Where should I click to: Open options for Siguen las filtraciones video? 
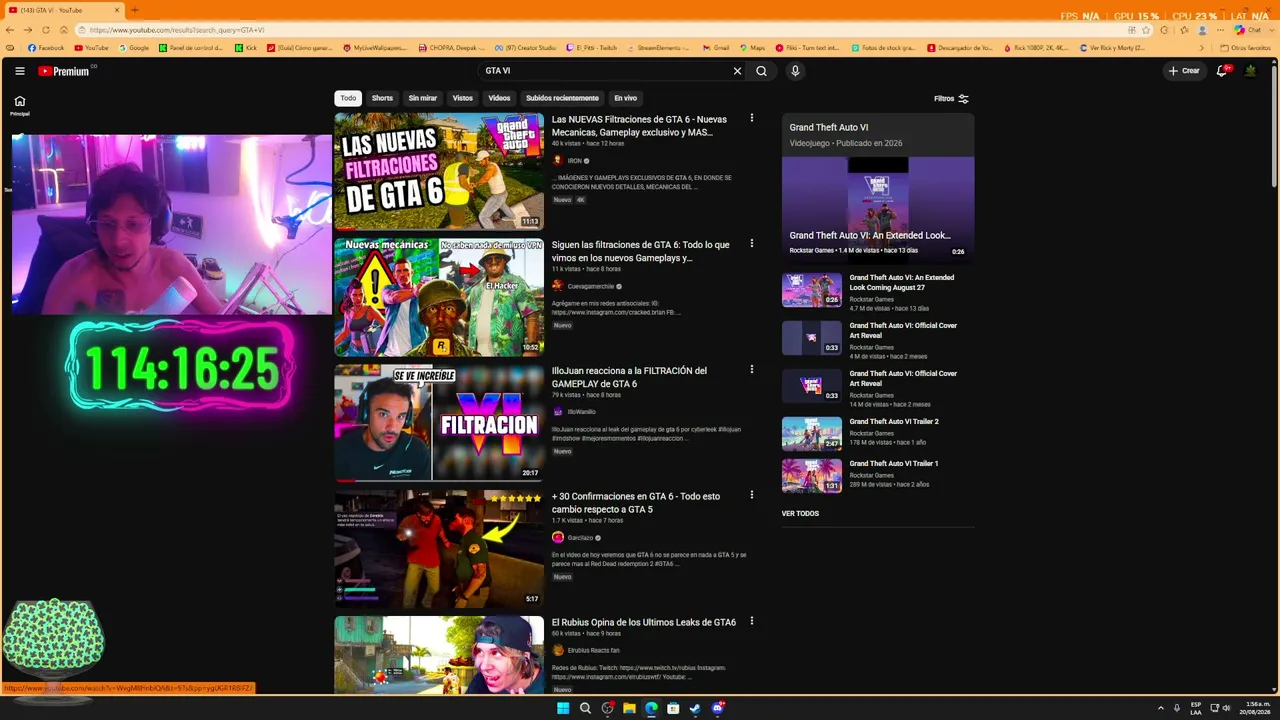pos(752,243)
